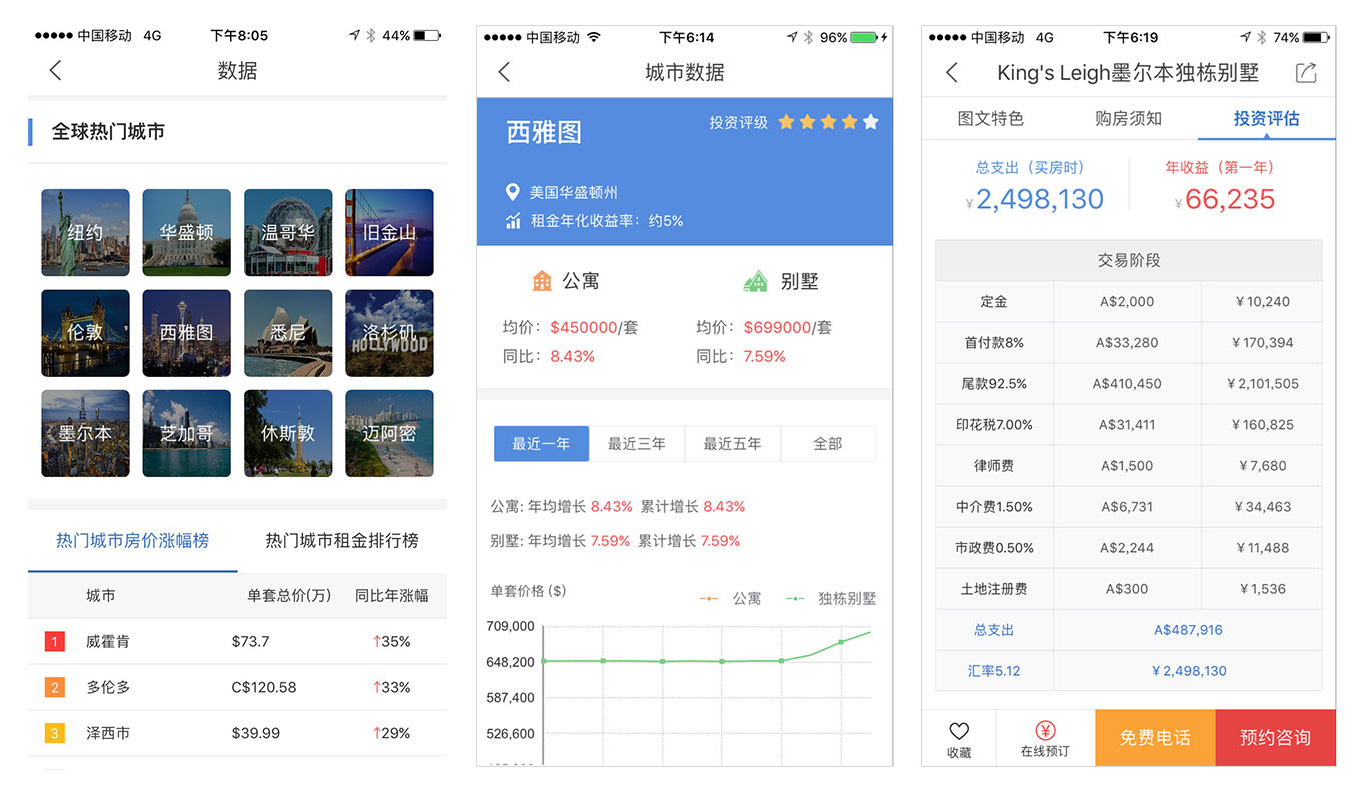Open the 图文特色 tab

tap(990, 119)
